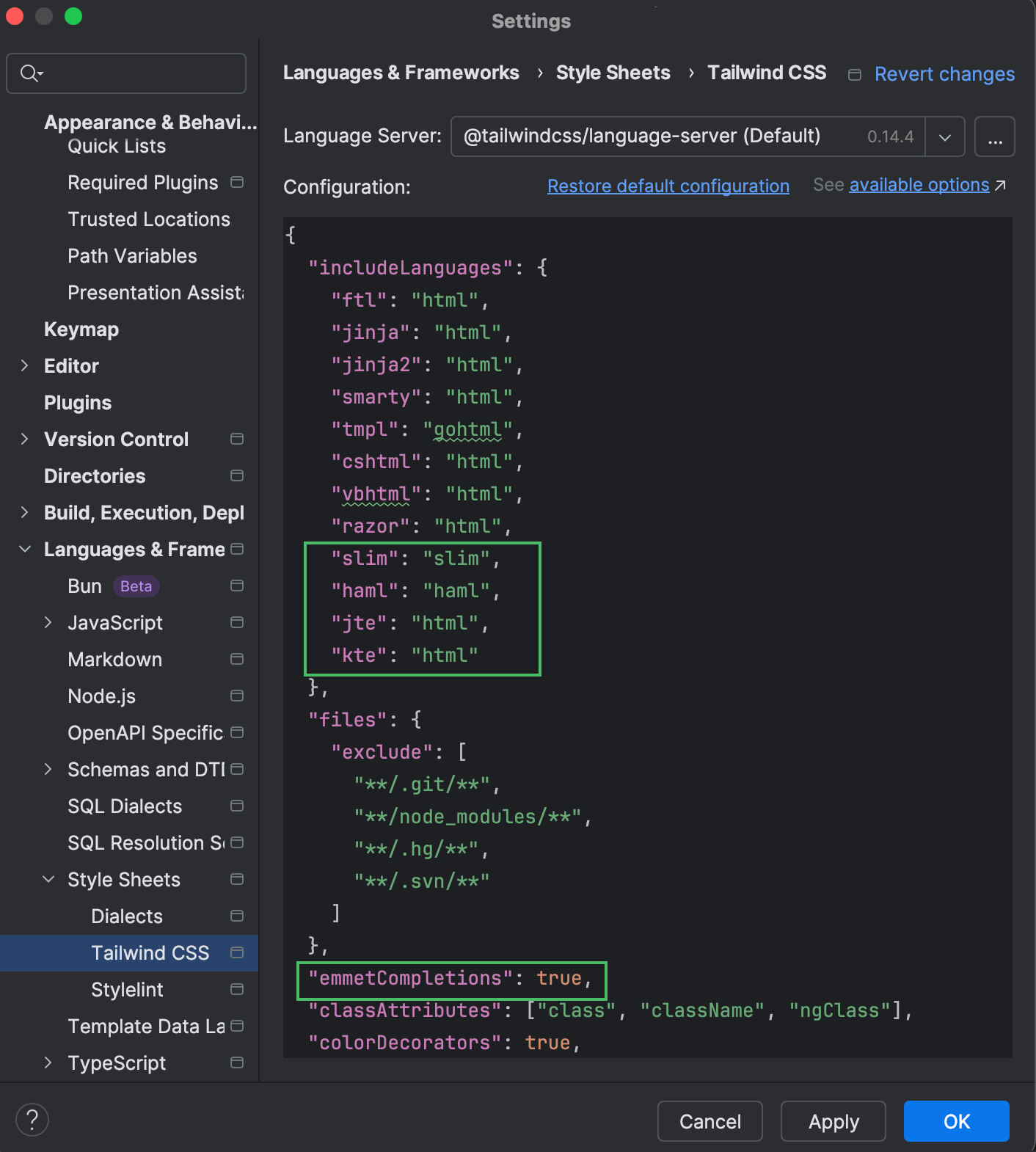This screenshot has height=1152, width=1036.
Task: Expand the TypeScript settings node
Action: [x=48, y=1062]
